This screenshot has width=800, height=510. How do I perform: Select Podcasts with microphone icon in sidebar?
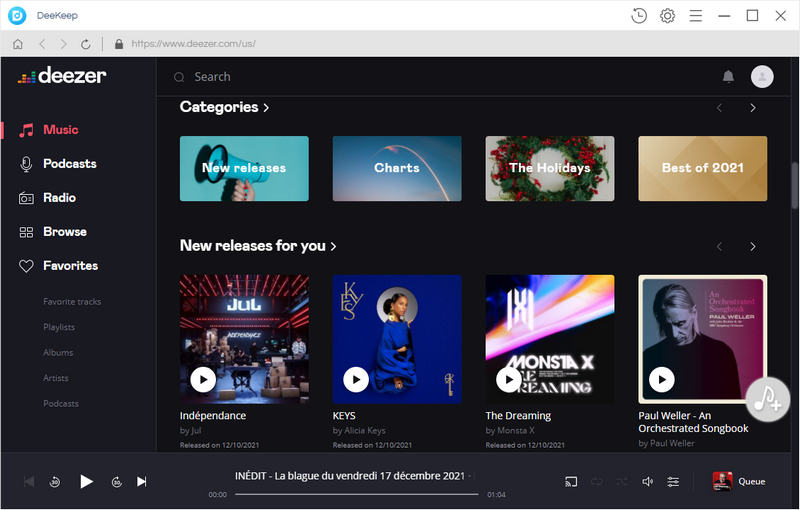click(x=58, y=164)
